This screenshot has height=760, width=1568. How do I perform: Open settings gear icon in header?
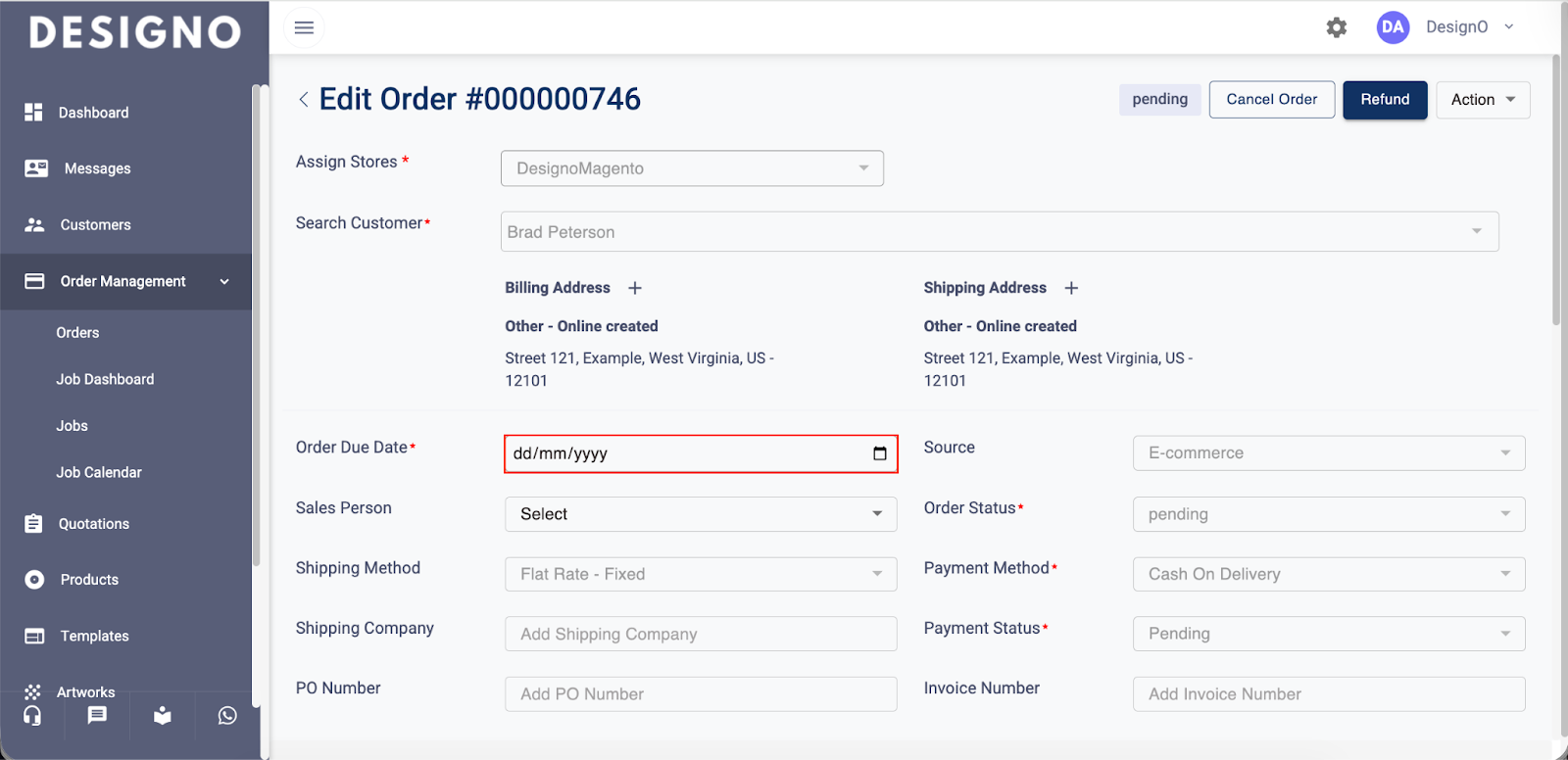pos(1336,27)
